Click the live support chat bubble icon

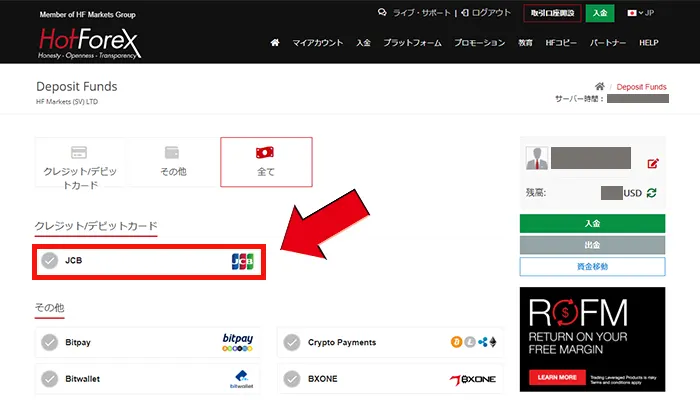click(x=382, y=12)
